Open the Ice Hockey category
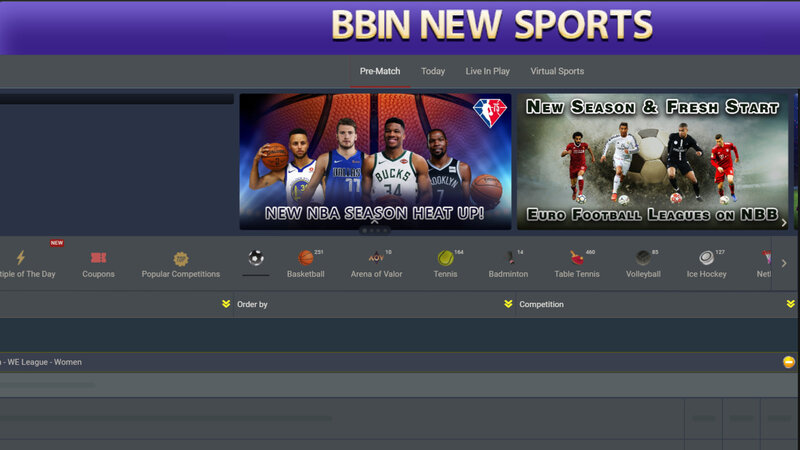The height and width of the screenshot is (450, 800). click(x=706, y=258)
